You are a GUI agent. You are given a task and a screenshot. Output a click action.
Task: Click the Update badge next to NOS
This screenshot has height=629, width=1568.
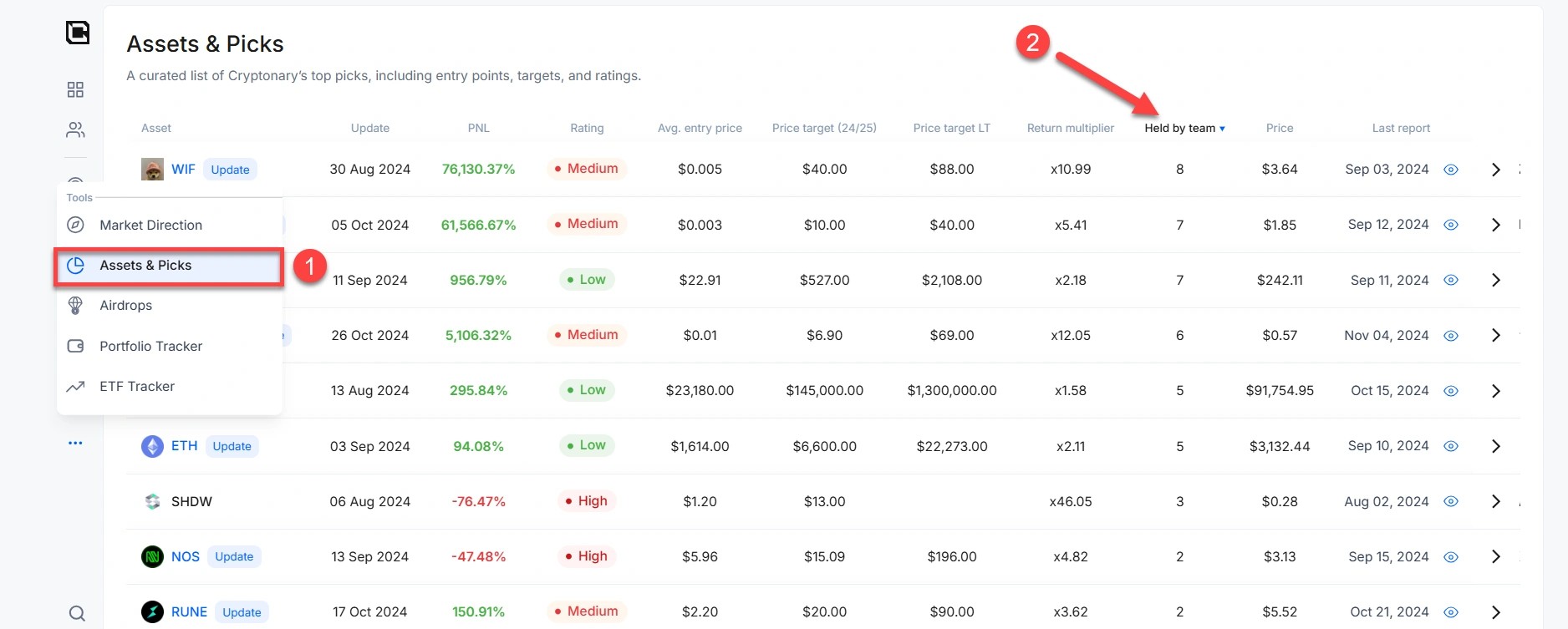tap(234, 556)
